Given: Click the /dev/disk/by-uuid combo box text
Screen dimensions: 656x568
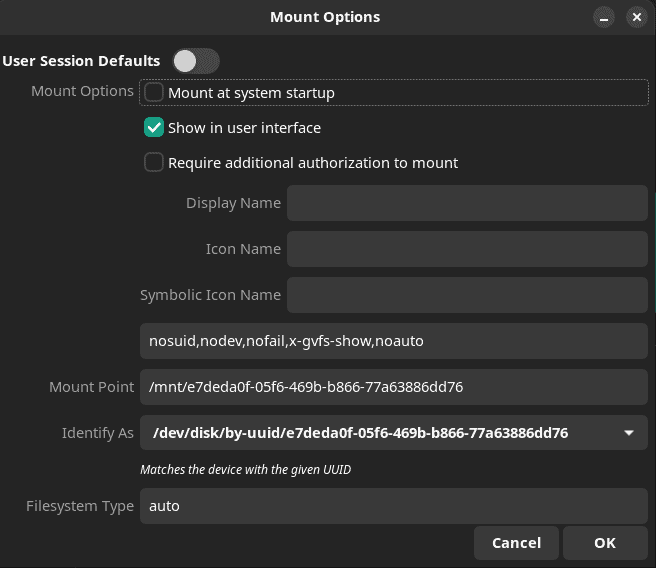Looking at the screenshot, I should (360, 433).
